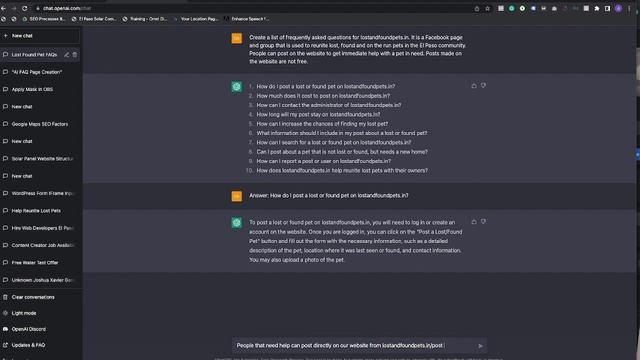Image resolution: width=640 pixels, height=360 pixels.
Task: Click 'Can I post about a pet' question
Action: [342, 152]
